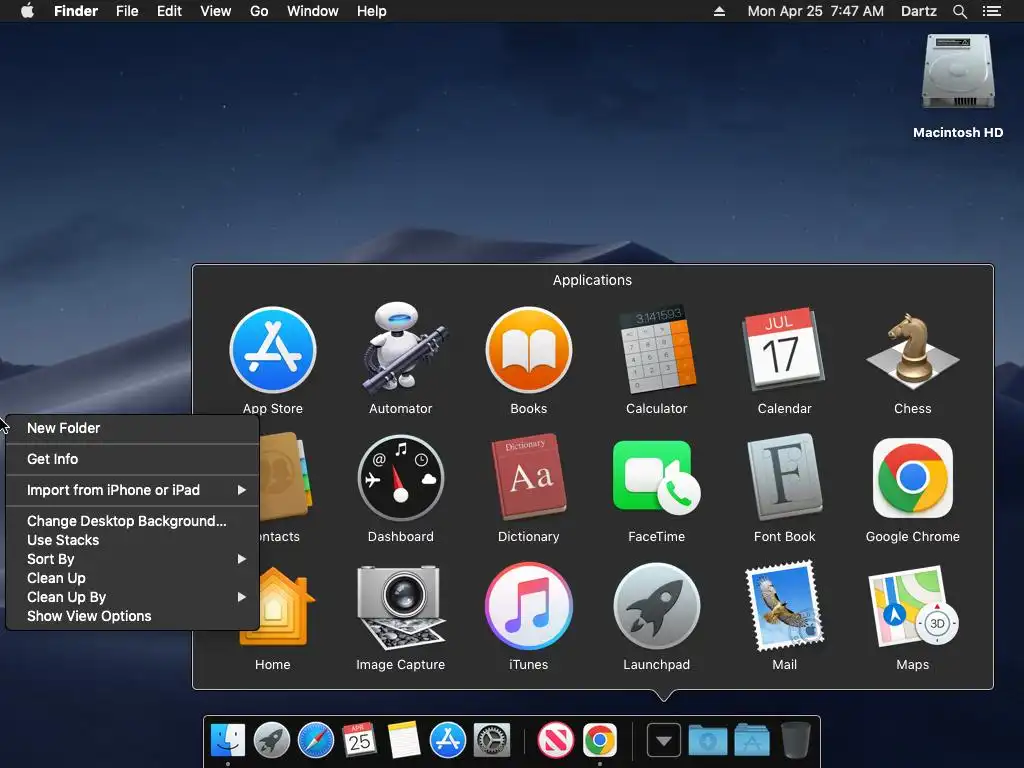The width and height of the screenshot is (1024, 768).
Task: Launch iTunes from the stack
Action: pyautogui.click(x=529, y=607)
